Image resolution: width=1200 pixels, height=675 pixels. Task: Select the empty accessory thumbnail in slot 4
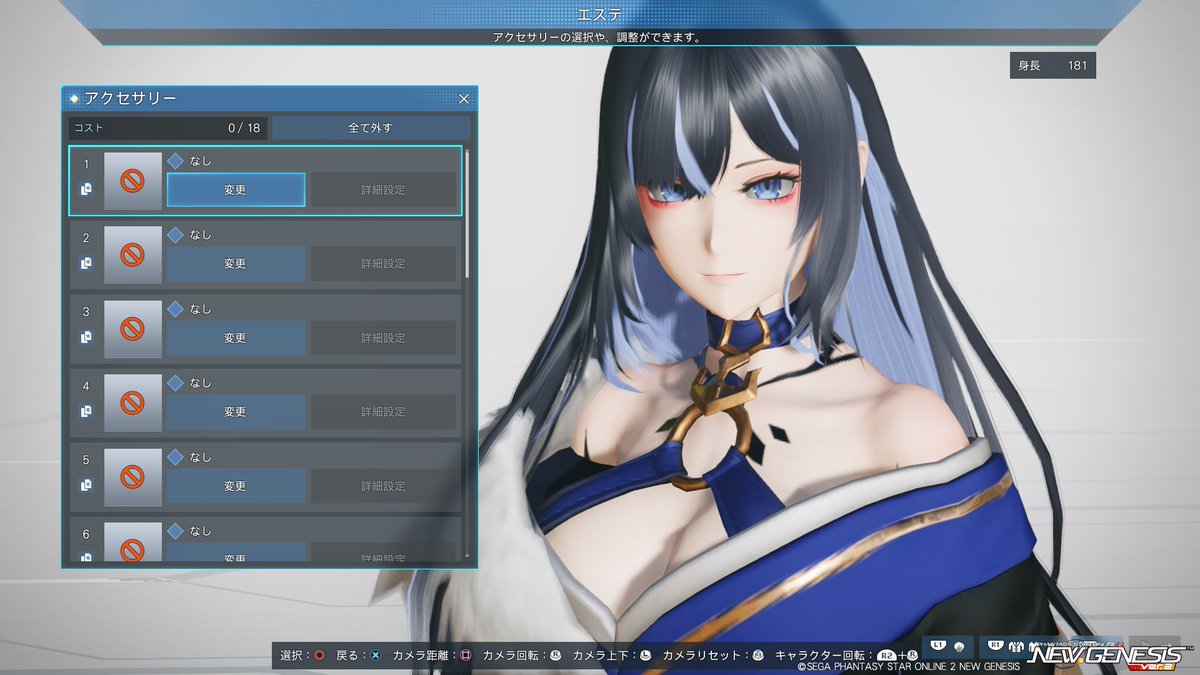[x=133, y=403]
